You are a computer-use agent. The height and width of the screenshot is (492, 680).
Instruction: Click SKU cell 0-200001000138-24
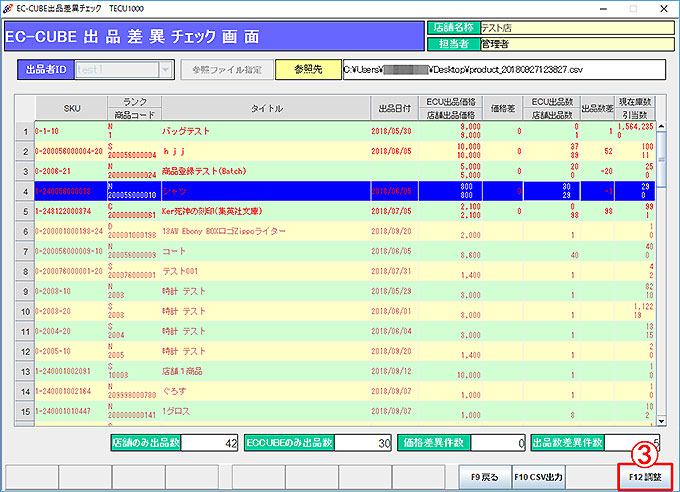pyautogui.click(x=69, y=231)
